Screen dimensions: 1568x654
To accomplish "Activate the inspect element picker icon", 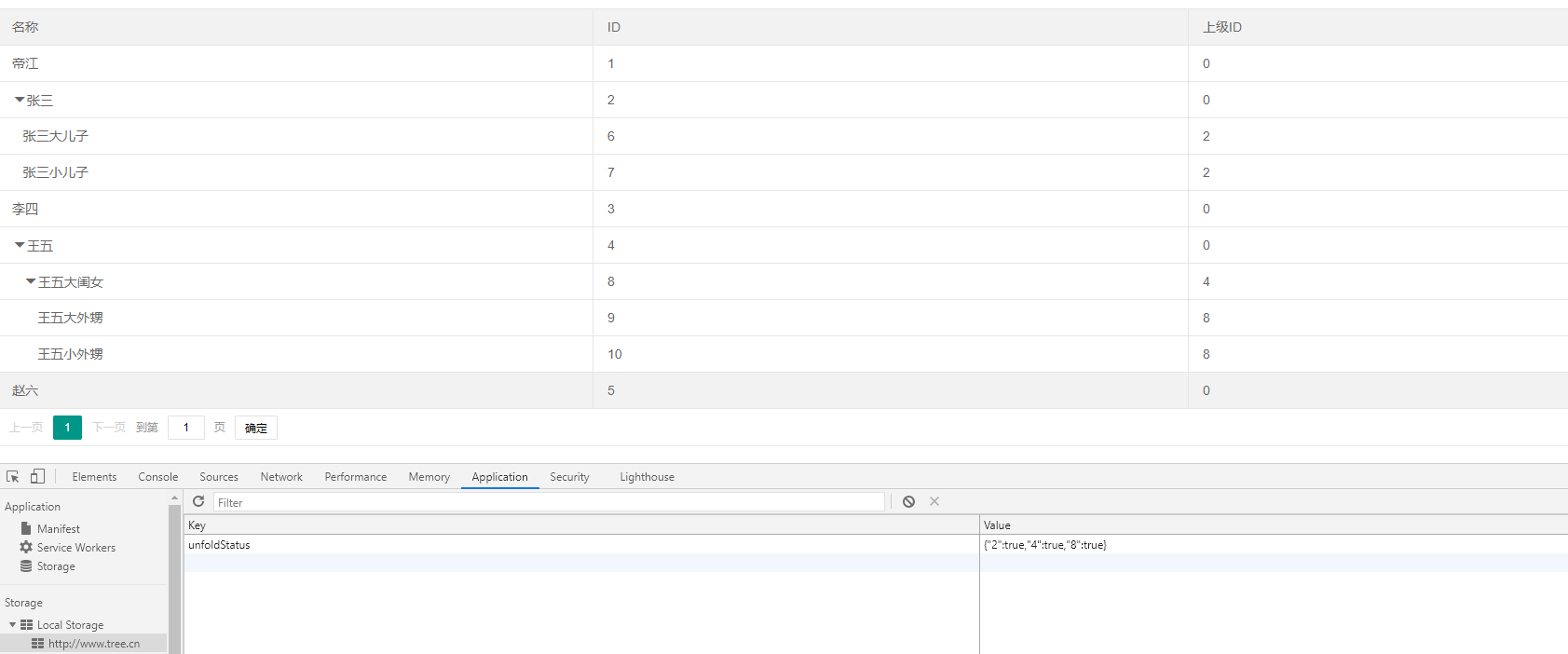I will pyautogui.click(x=13, y=477).
